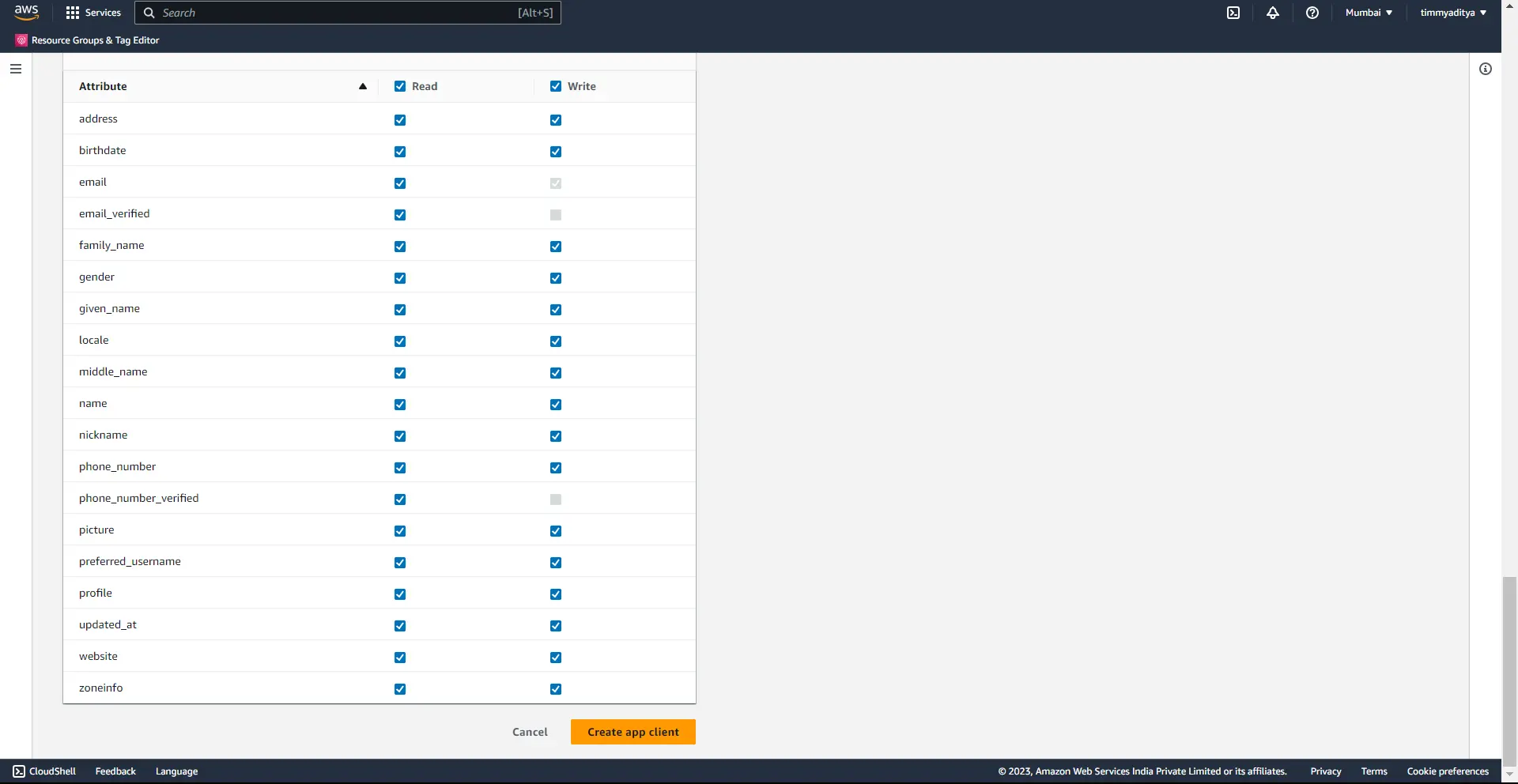
Task: Uncheck Write for profile
Action: [556, 594]
